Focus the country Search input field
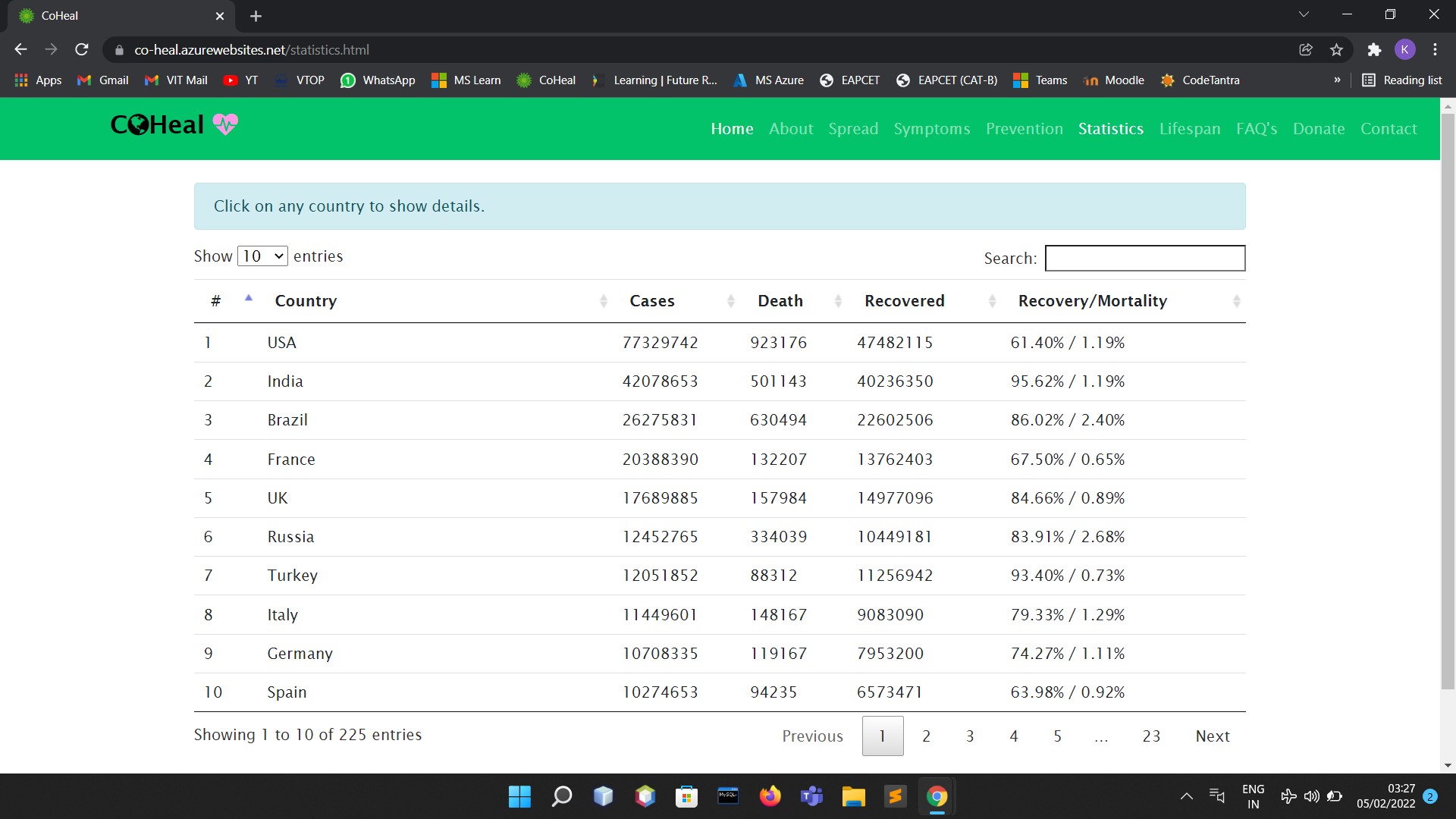This screenshot has width=1456, height=819. [1144, 258]
